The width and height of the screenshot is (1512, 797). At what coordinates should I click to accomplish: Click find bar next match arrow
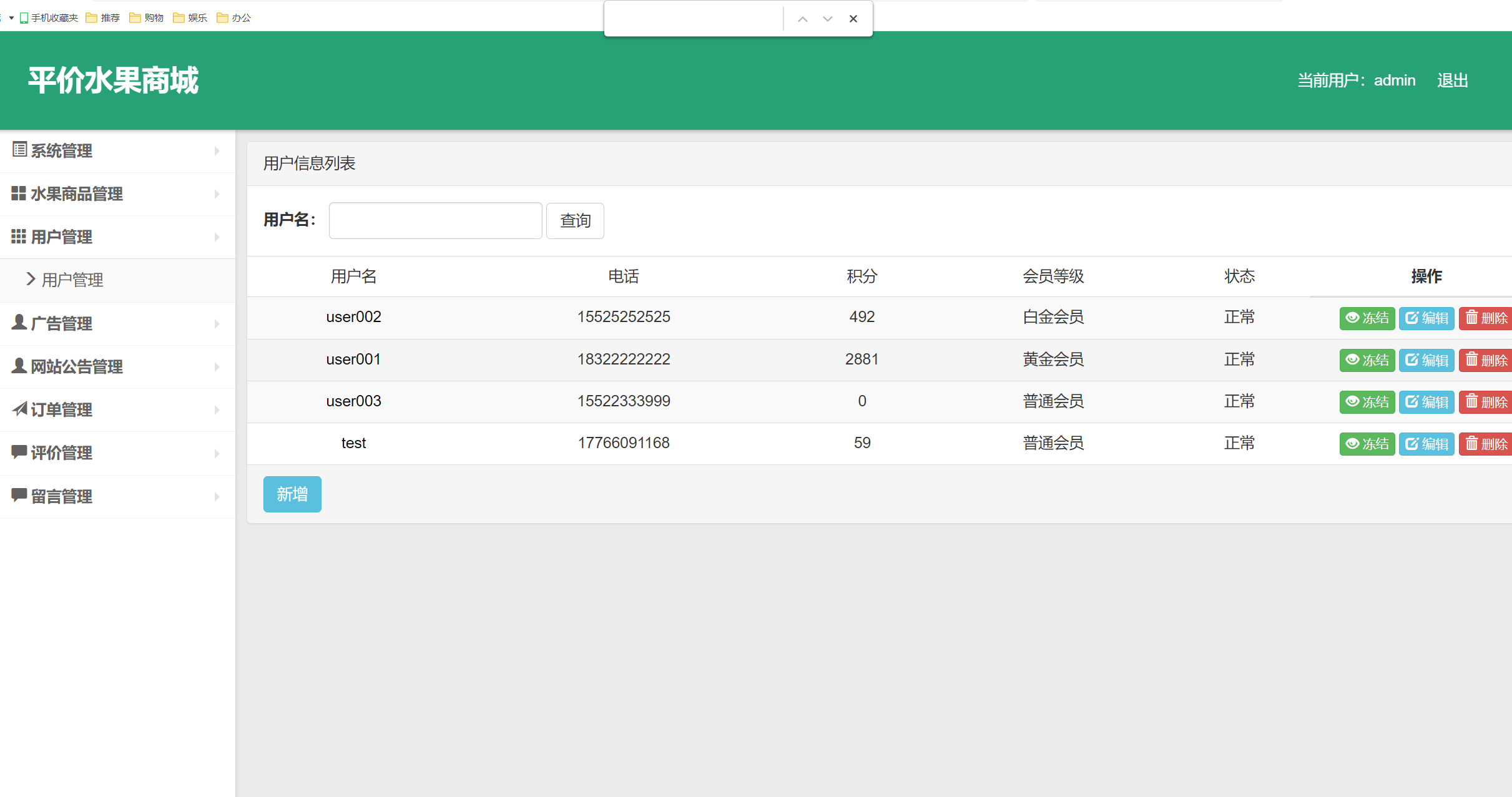pos(828,19)
